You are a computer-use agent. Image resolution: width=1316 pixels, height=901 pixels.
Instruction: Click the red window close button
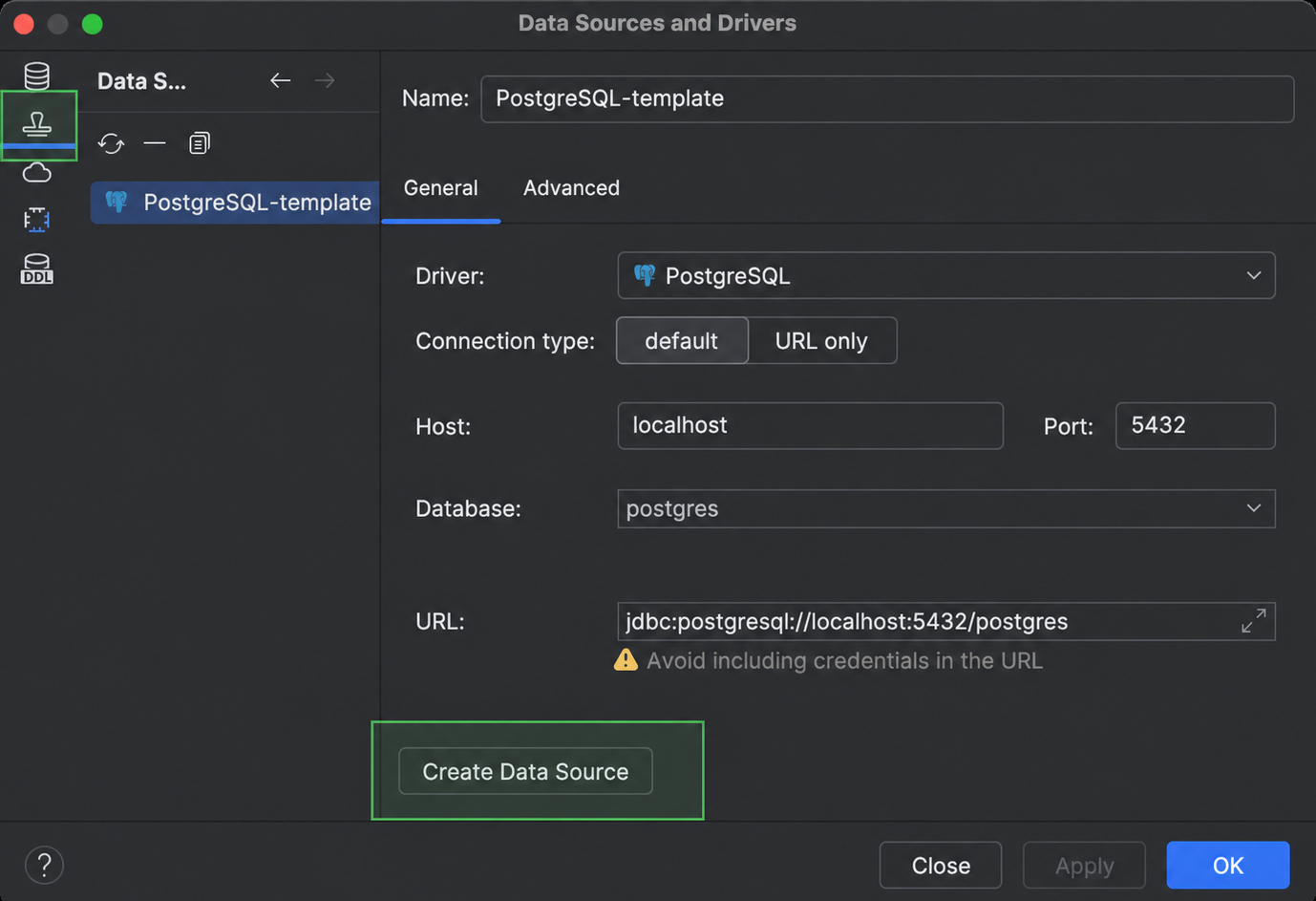point(24,24)
